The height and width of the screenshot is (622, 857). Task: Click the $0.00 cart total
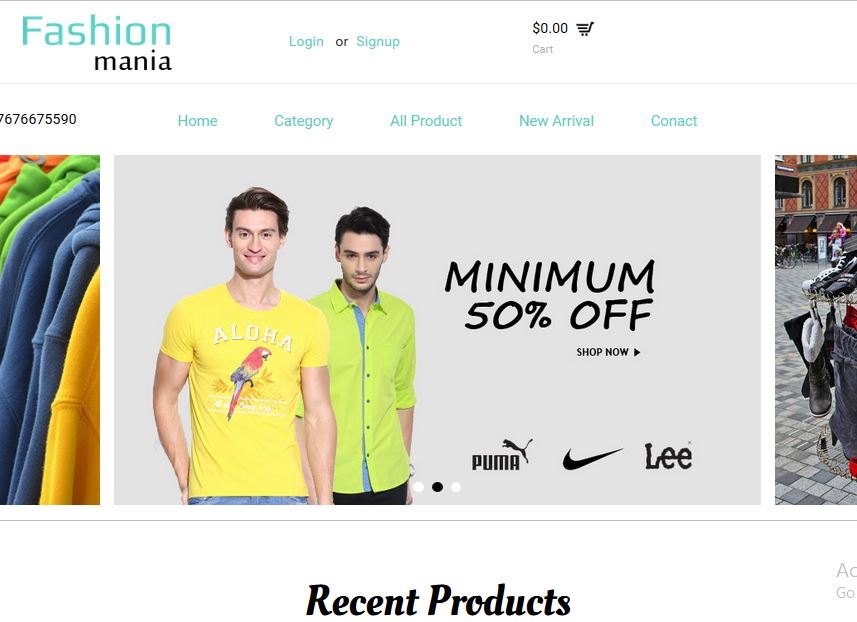550,28
